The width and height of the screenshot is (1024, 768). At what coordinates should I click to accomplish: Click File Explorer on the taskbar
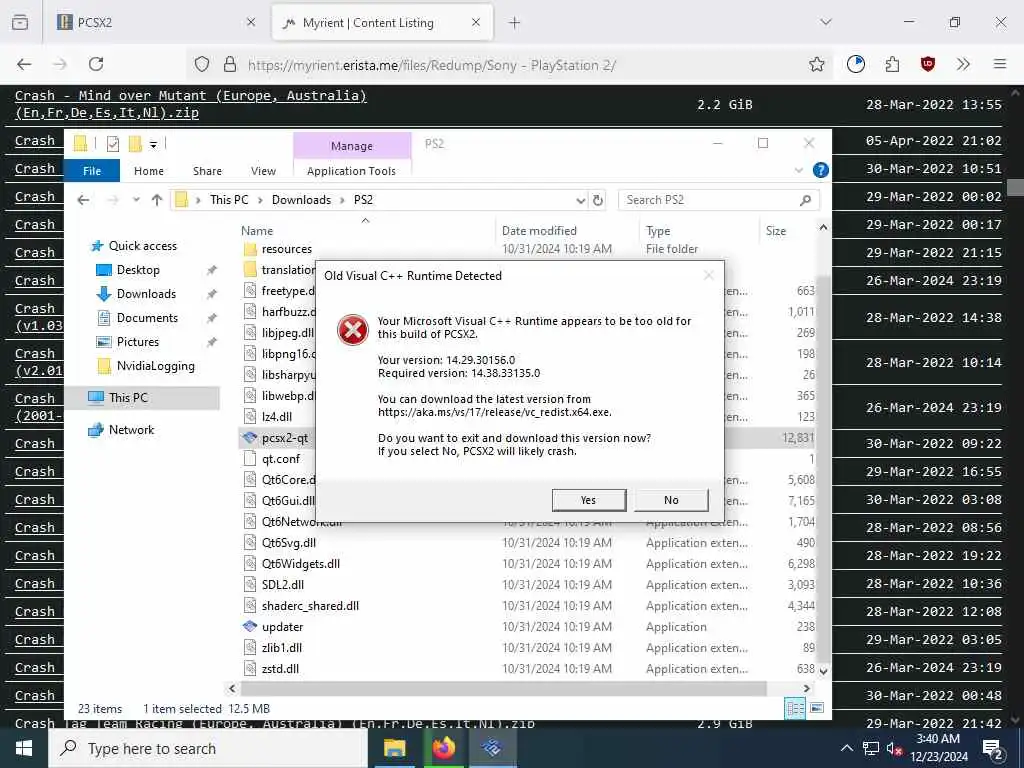(394, 748)
